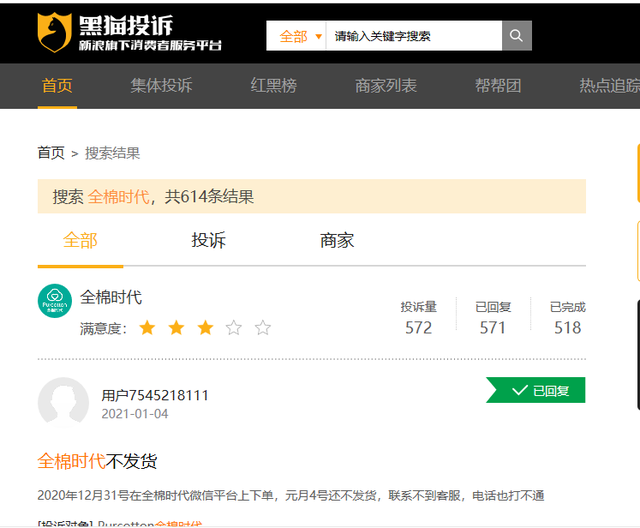Open the 全部 search category dropdown

pos(300,36)
